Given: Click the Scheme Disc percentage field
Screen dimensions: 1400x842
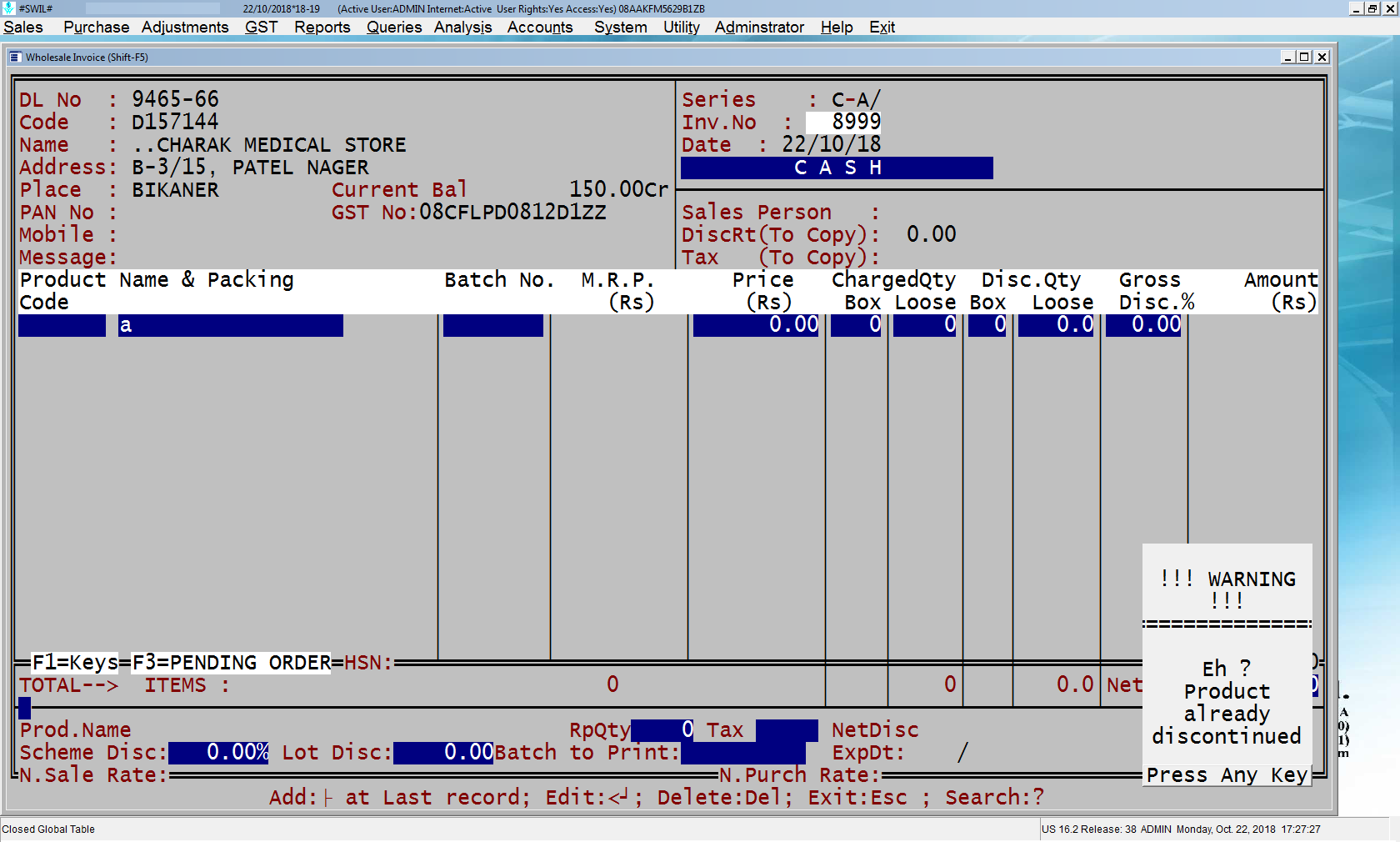Looking at the screenshot, I should 218,753.
